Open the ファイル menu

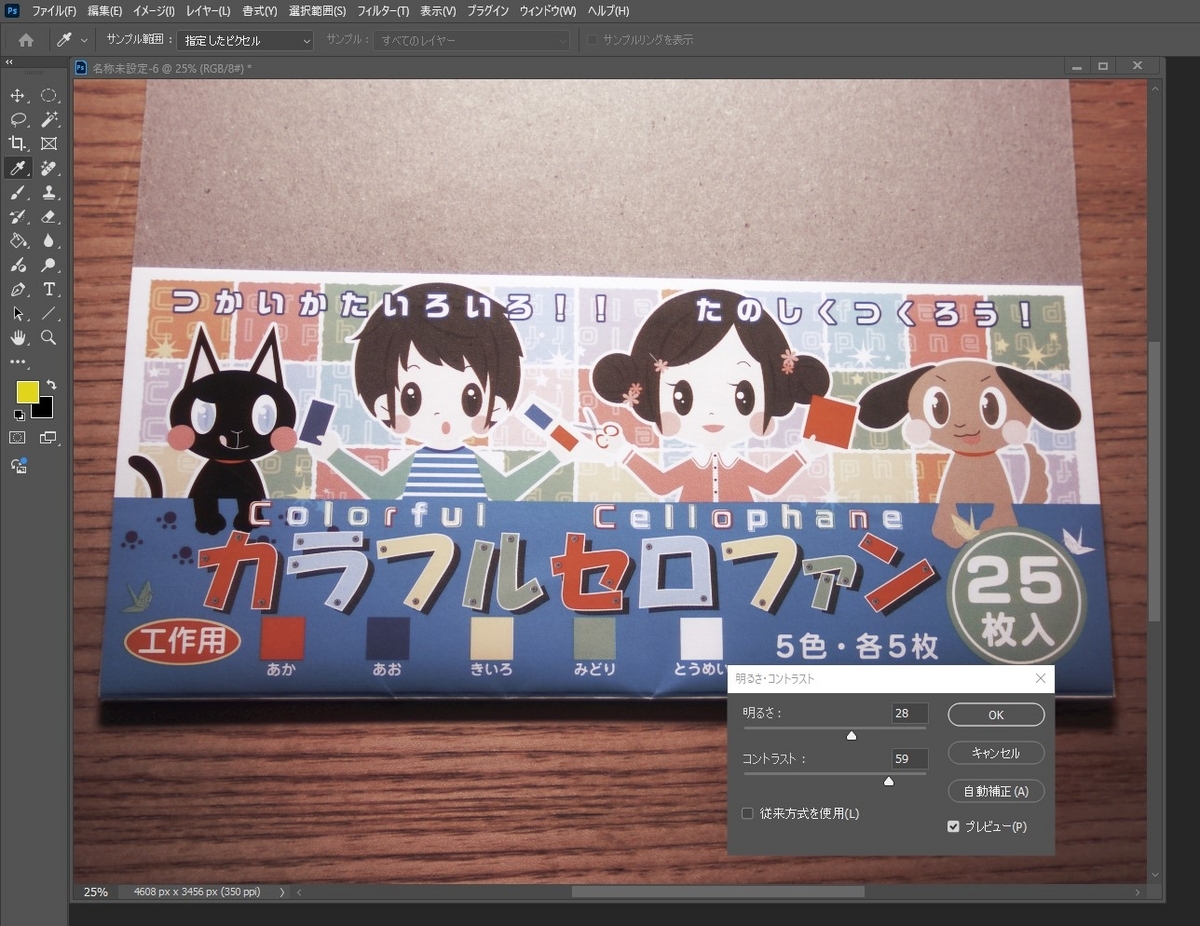pos(55,11)
